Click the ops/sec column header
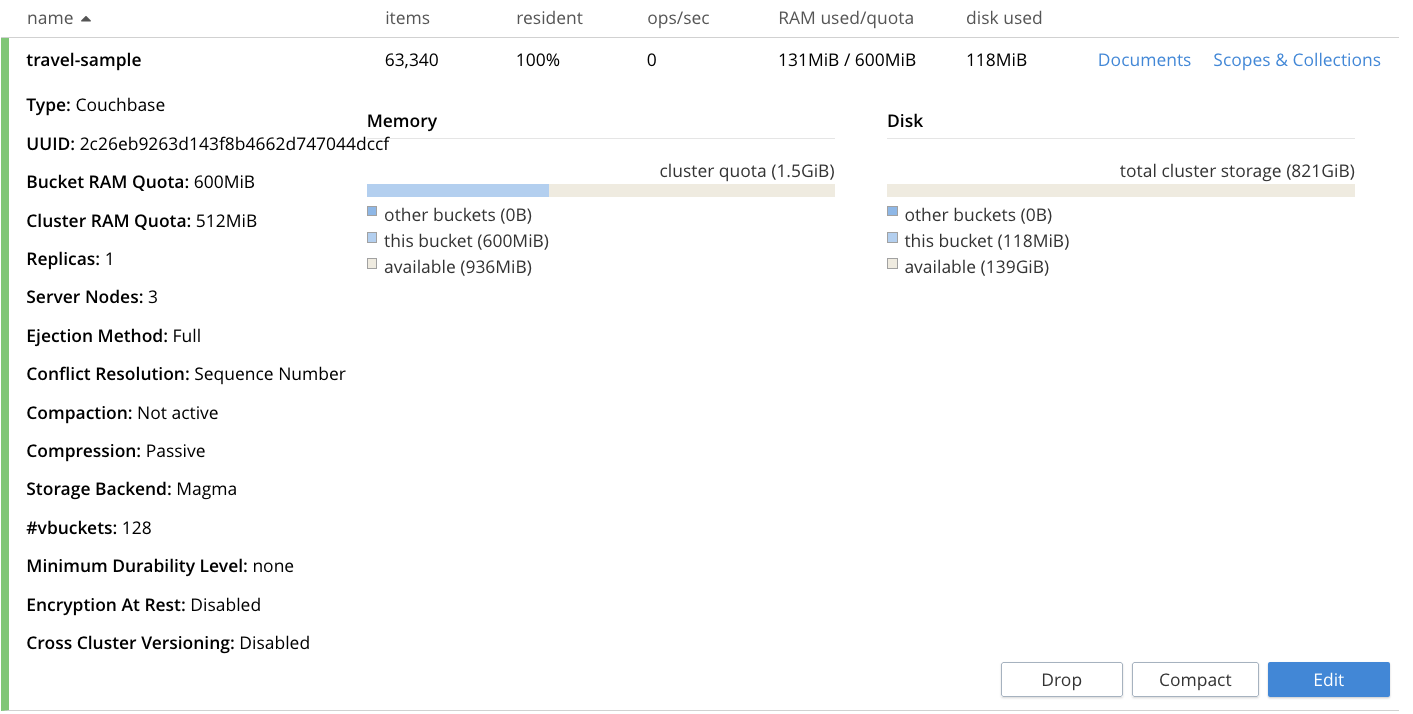Screen dimensions: 1413x714 click(x=677, y=18)
